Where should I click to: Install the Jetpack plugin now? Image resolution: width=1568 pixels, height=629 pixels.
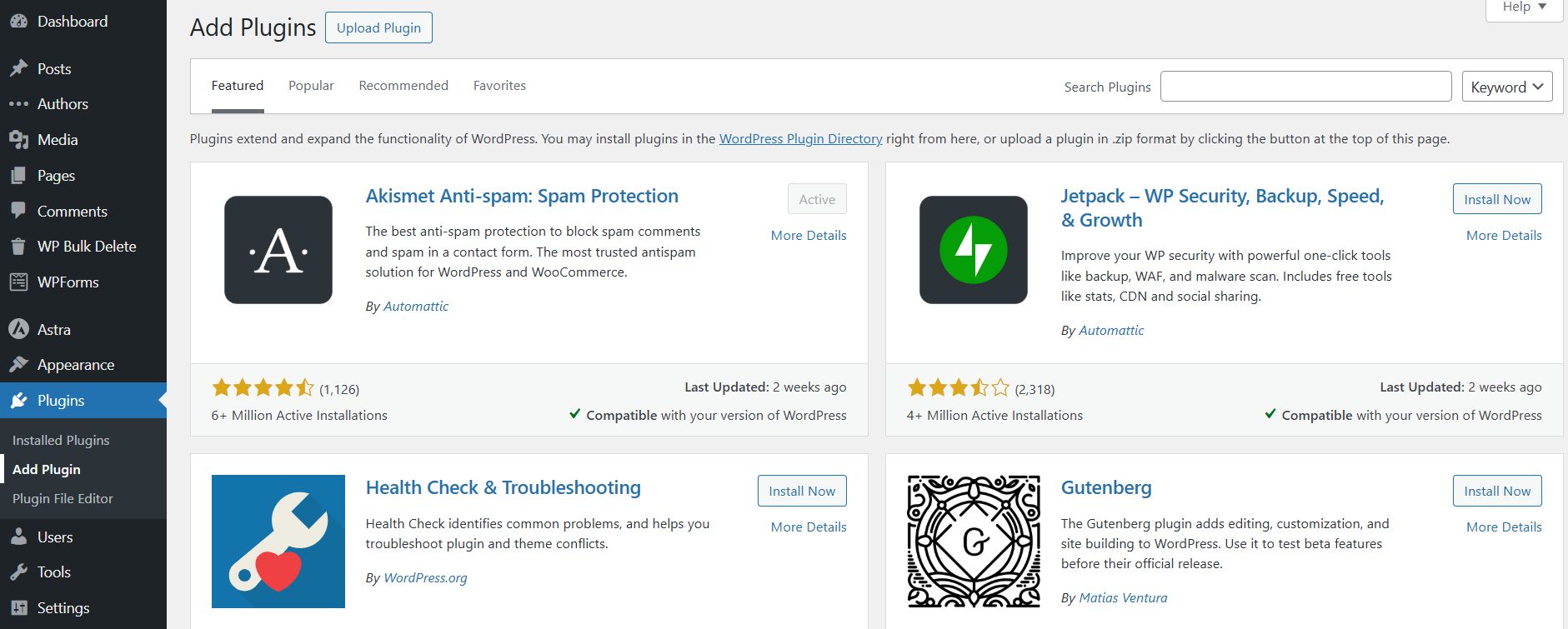pos(1497,199)
